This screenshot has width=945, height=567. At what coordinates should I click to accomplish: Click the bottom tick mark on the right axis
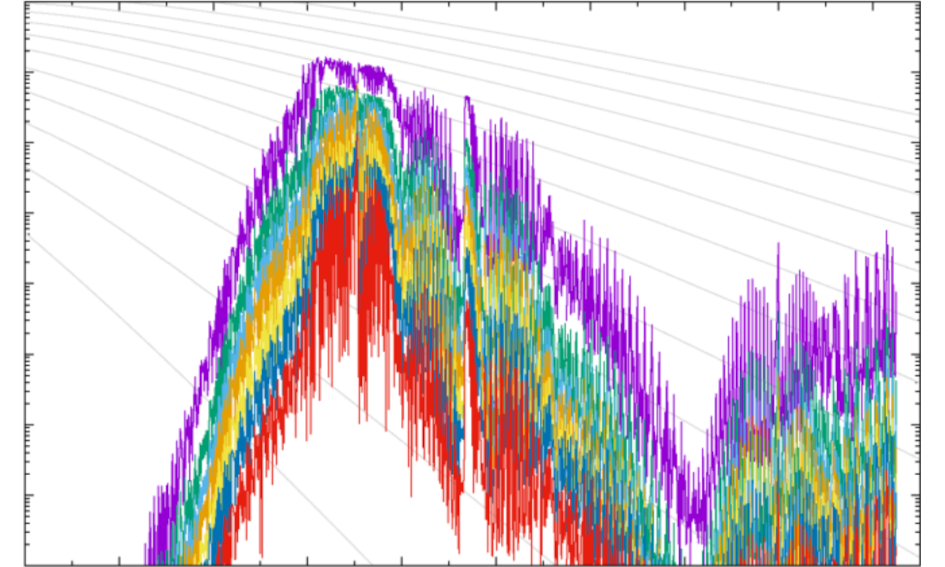(916, 495)
